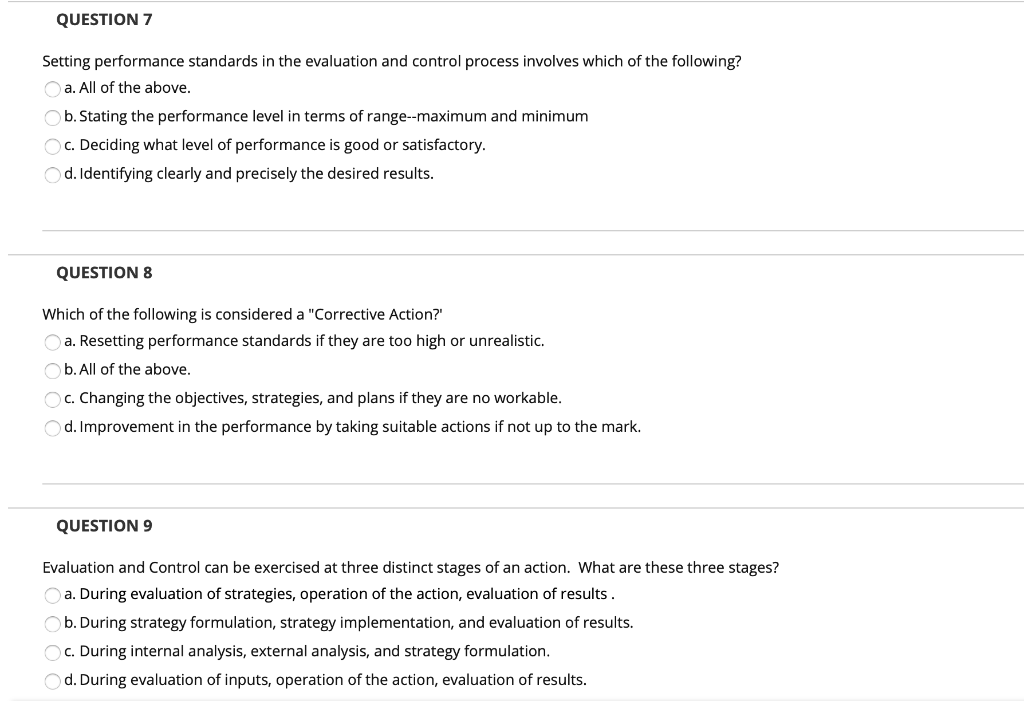The image size is (1024, 701).
Task: Pick 'Improvement in the performance' answer option
Action: click(x=52, y=427)
